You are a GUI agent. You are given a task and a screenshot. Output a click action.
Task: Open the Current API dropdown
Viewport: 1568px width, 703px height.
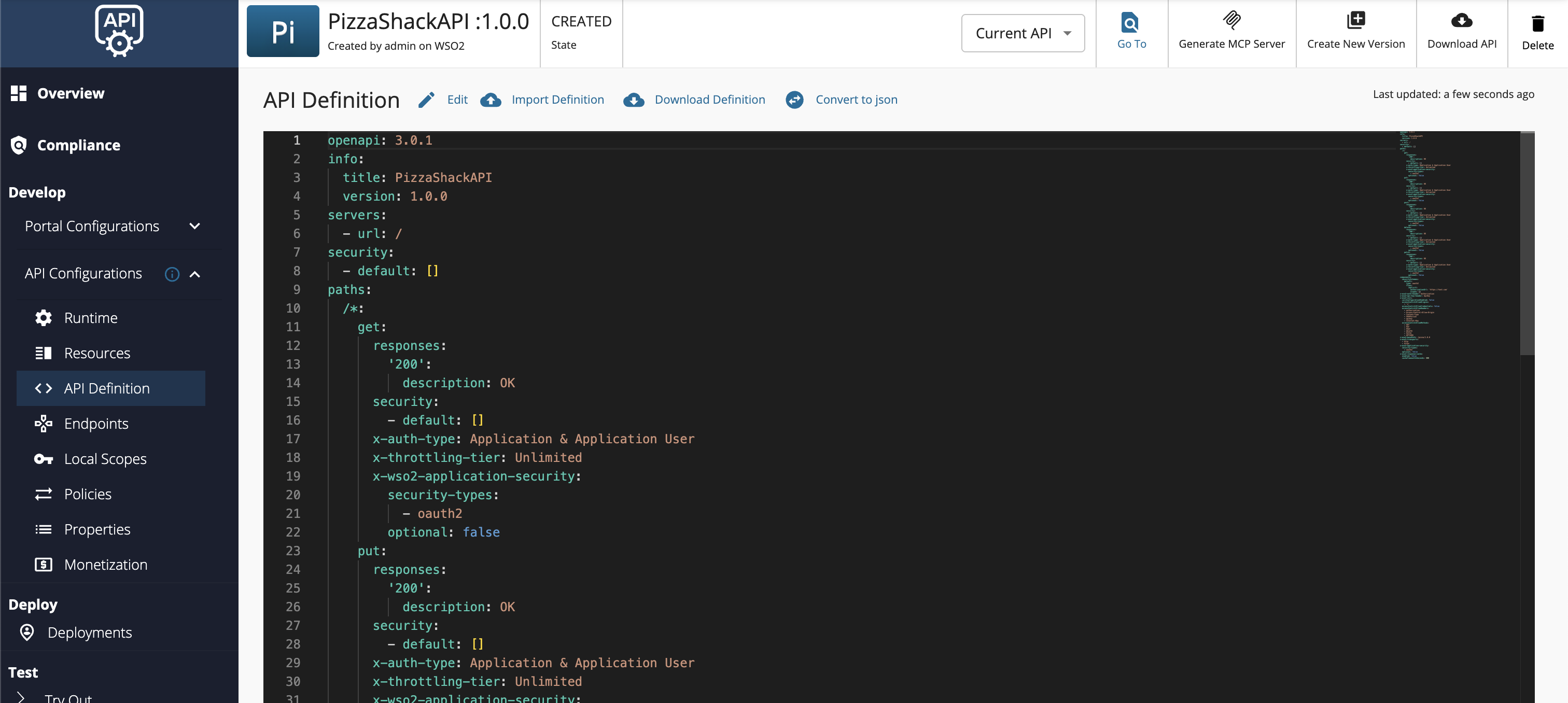click(x=1023, y=34)
